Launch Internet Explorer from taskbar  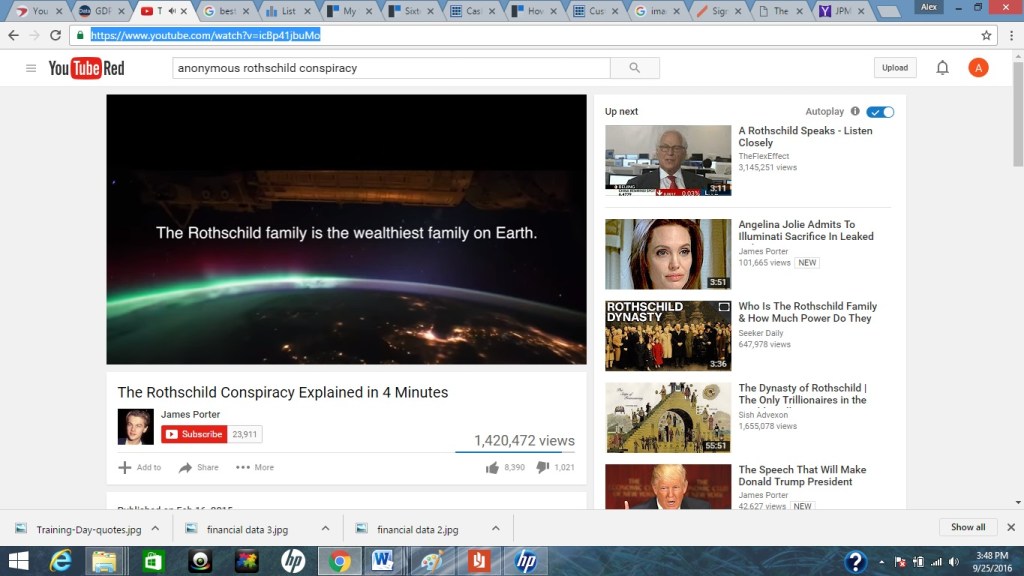point(61,561)
